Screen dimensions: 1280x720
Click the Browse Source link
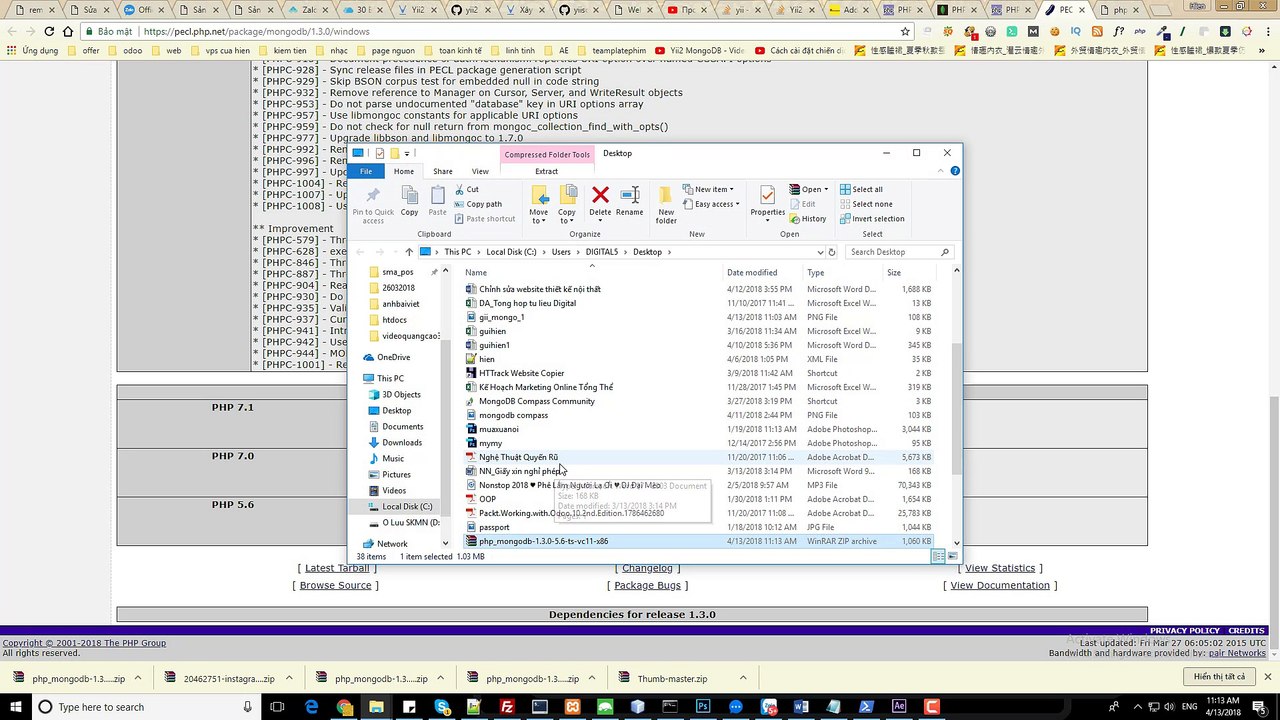point(336,585)
